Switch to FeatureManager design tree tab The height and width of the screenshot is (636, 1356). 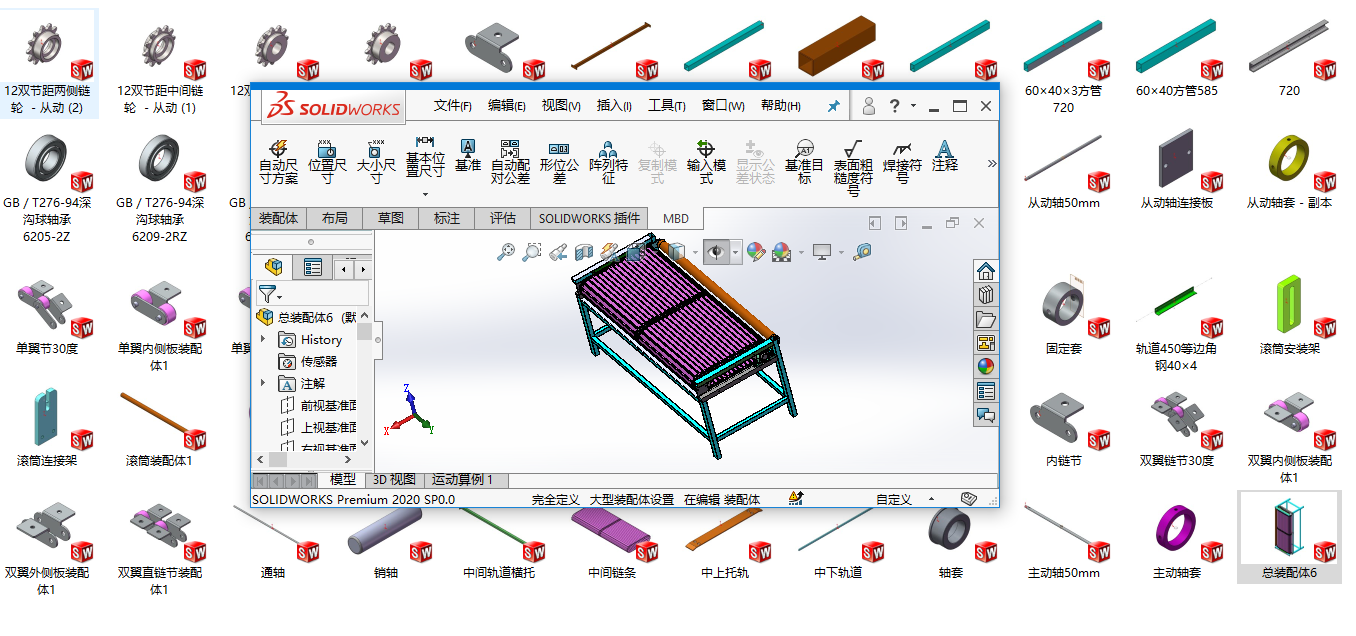click(273, 267)
